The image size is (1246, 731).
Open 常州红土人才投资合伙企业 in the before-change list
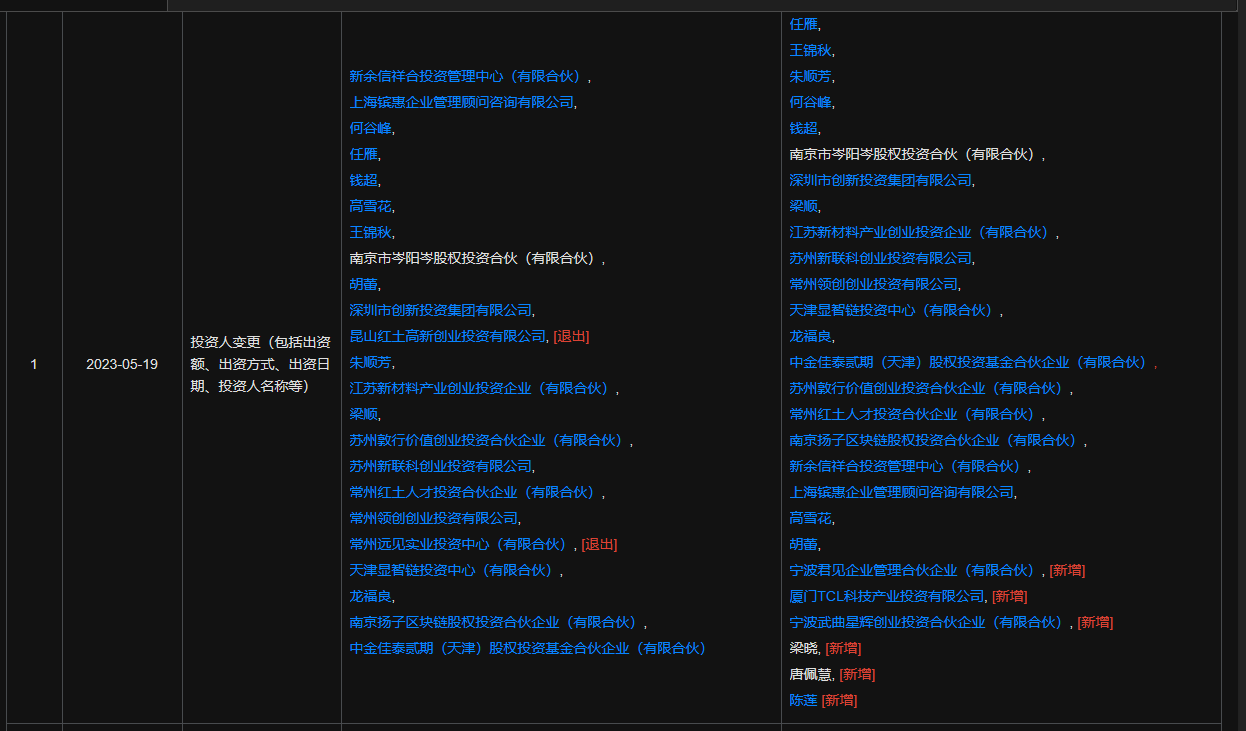(x=474, y=492)
